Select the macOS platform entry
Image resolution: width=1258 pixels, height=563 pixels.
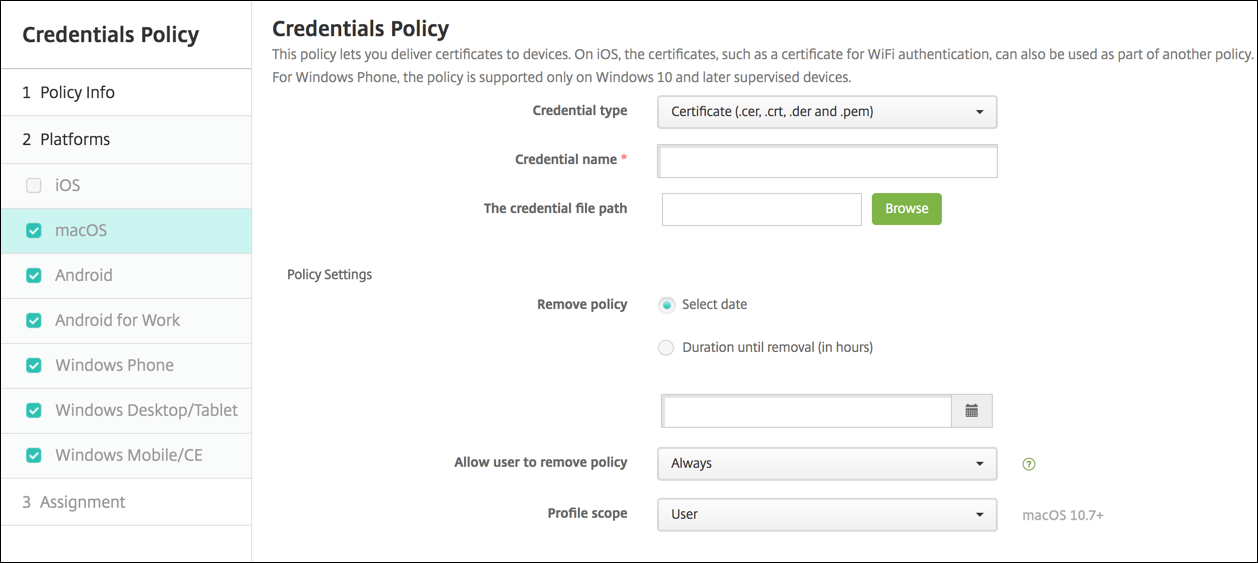(81, 230)
